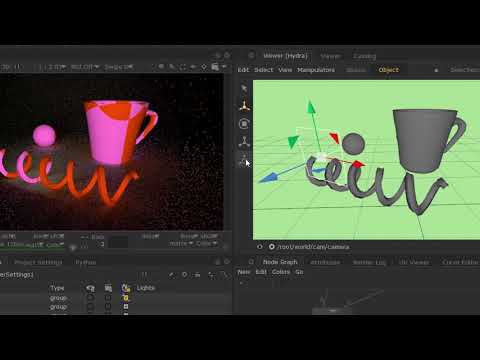Viewport: 480px width, 360px height.
Task: Switch to the Node Graph tab
Action: (280, 262)
